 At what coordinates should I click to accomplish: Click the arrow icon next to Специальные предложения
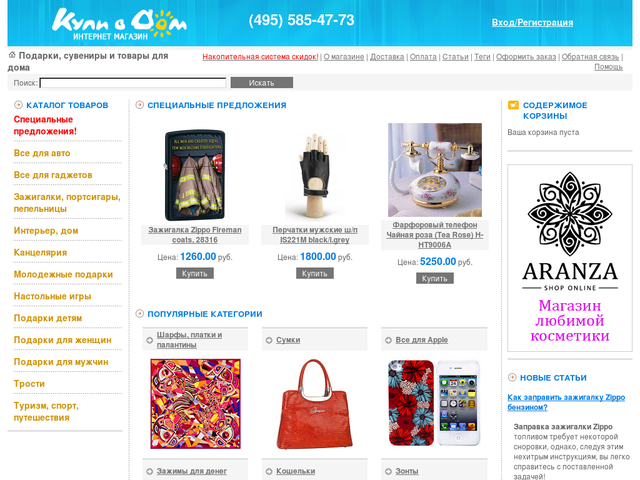coord(140,105)
